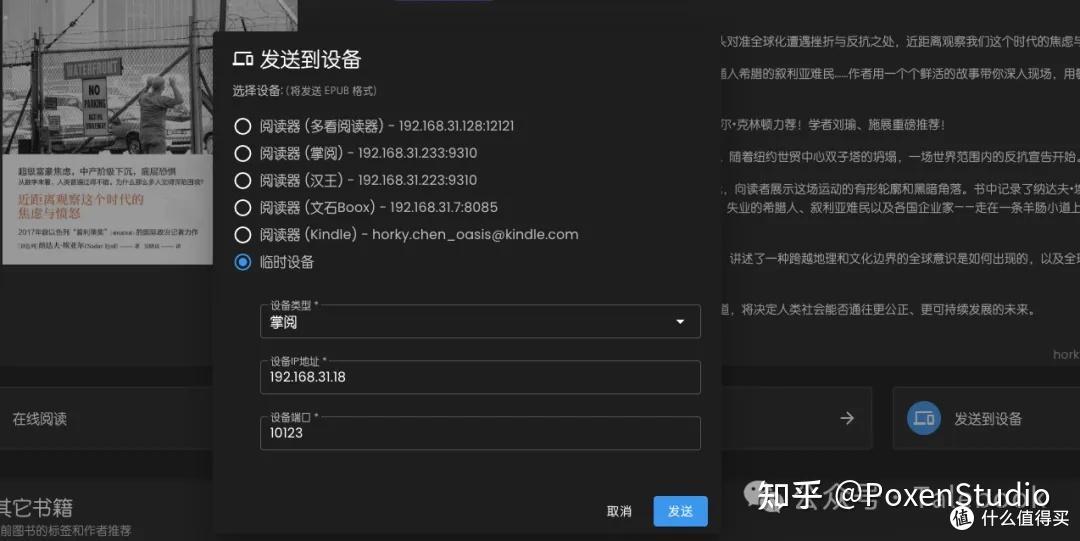Viewport: 1080px width, 541px height.
Task: Click 在线阅读 in the background page
Action: tap(40, 419)
